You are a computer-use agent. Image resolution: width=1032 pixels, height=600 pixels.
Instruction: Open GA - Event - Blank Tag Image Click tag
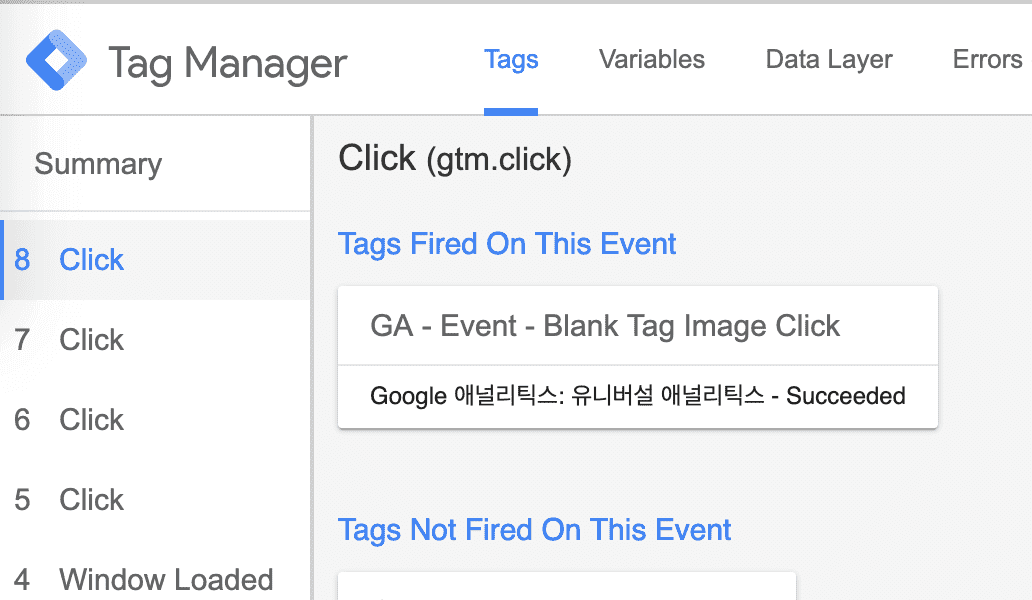click(605, 326)
